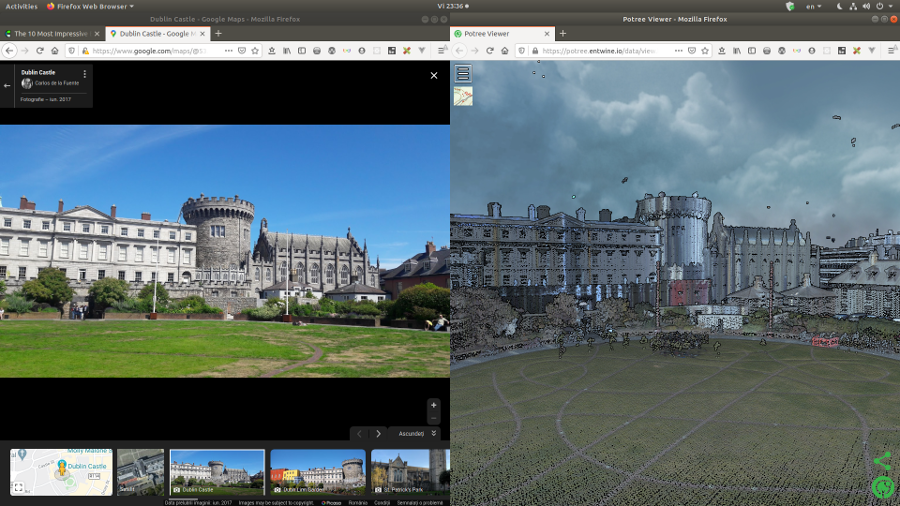This screenshot has height=506, width=900.
Task: Click the green share icon in Potree
Action: coord(882,461)
